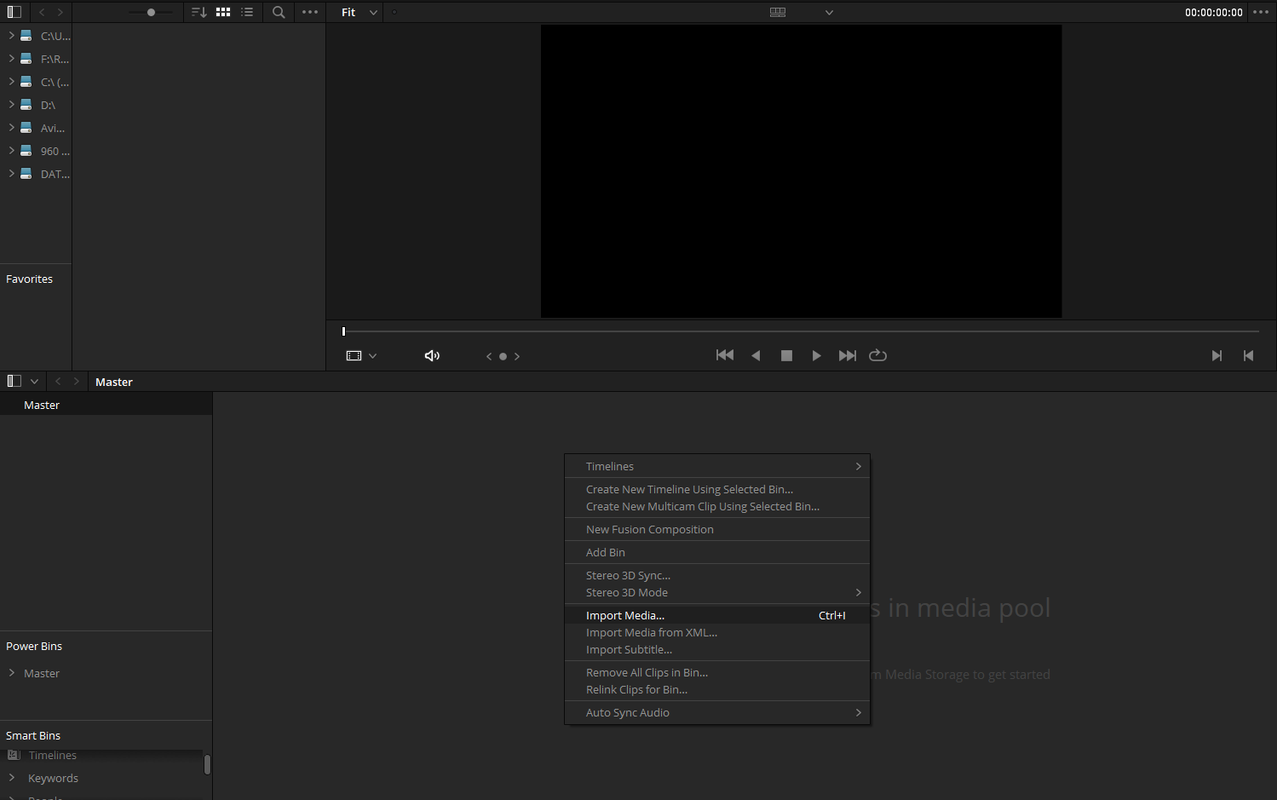This screenshot has height=800, width=1277.
Task: Go to last frame
Action: 847,355
